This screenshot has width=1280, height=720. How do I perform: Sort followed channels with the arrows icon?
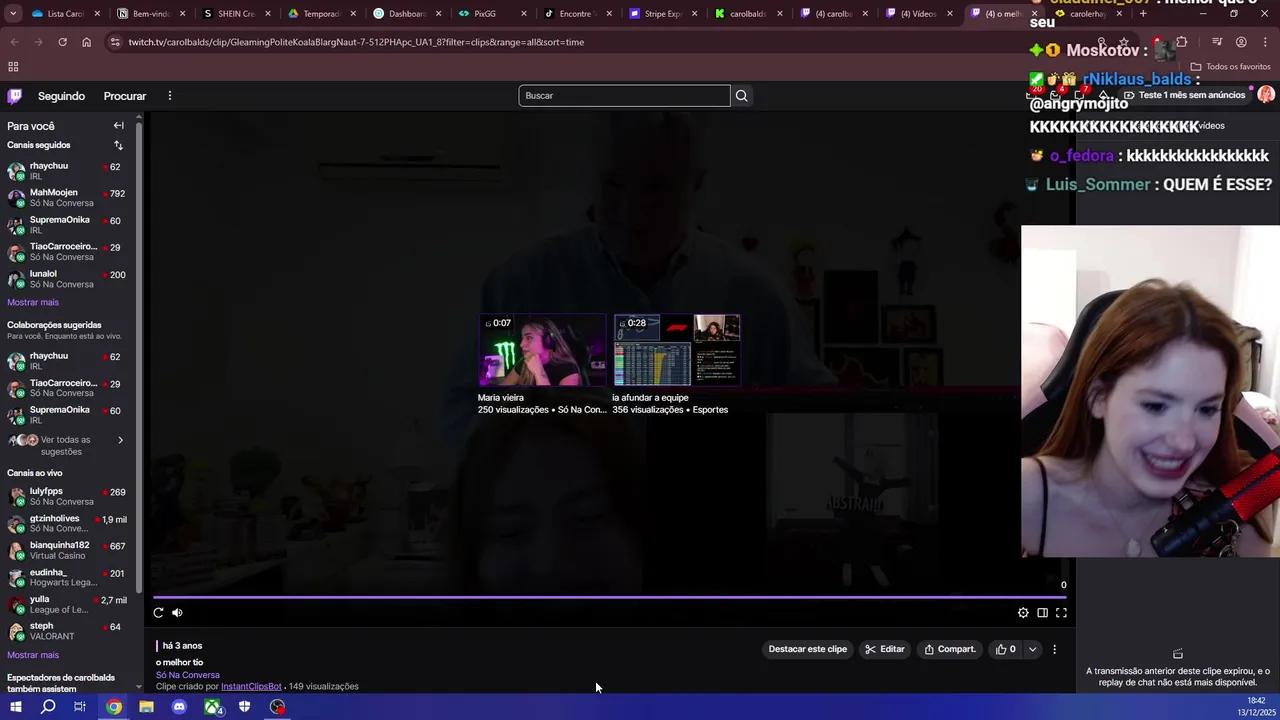118,145
